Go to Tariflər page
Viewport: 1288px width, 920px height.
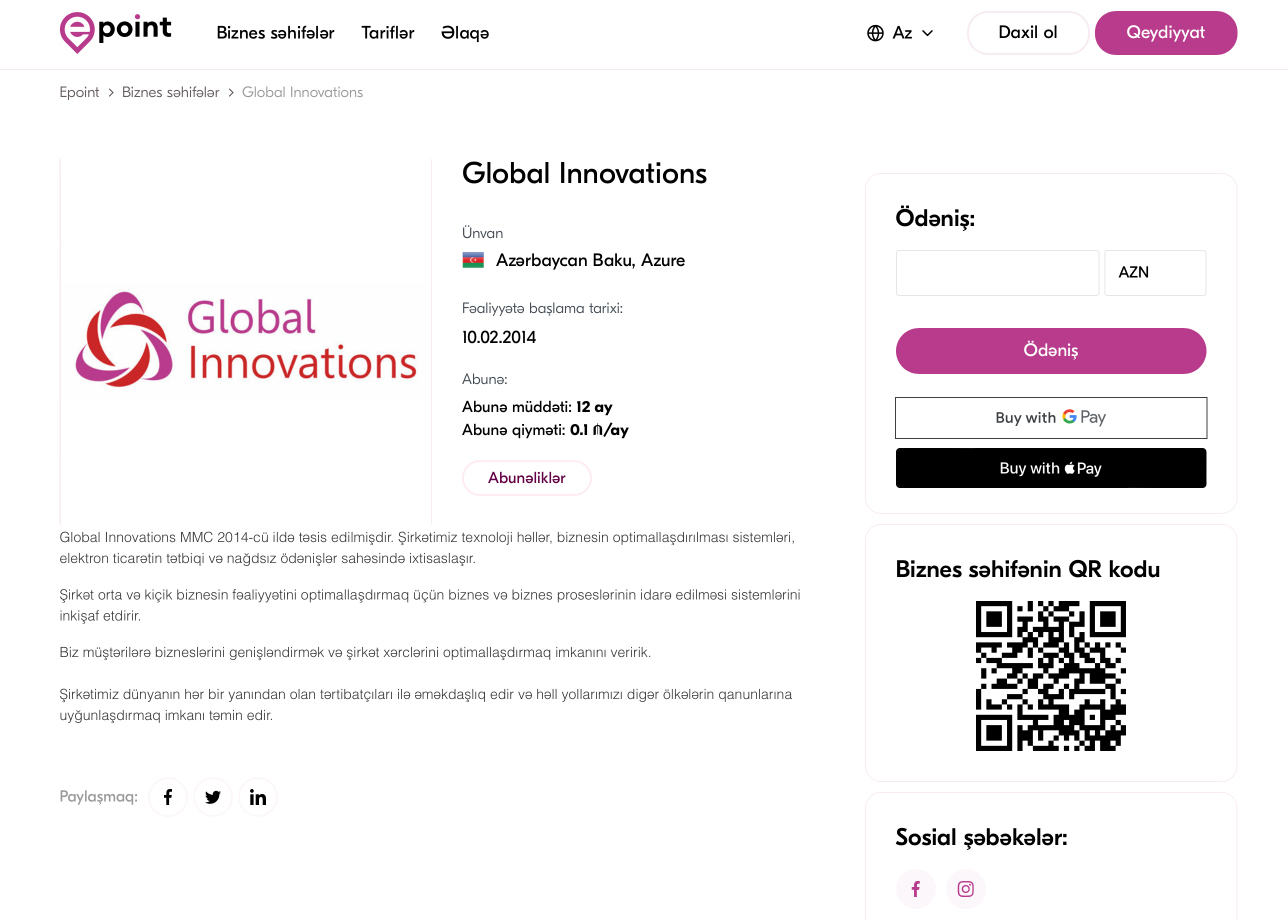click(x=388, y=33)
